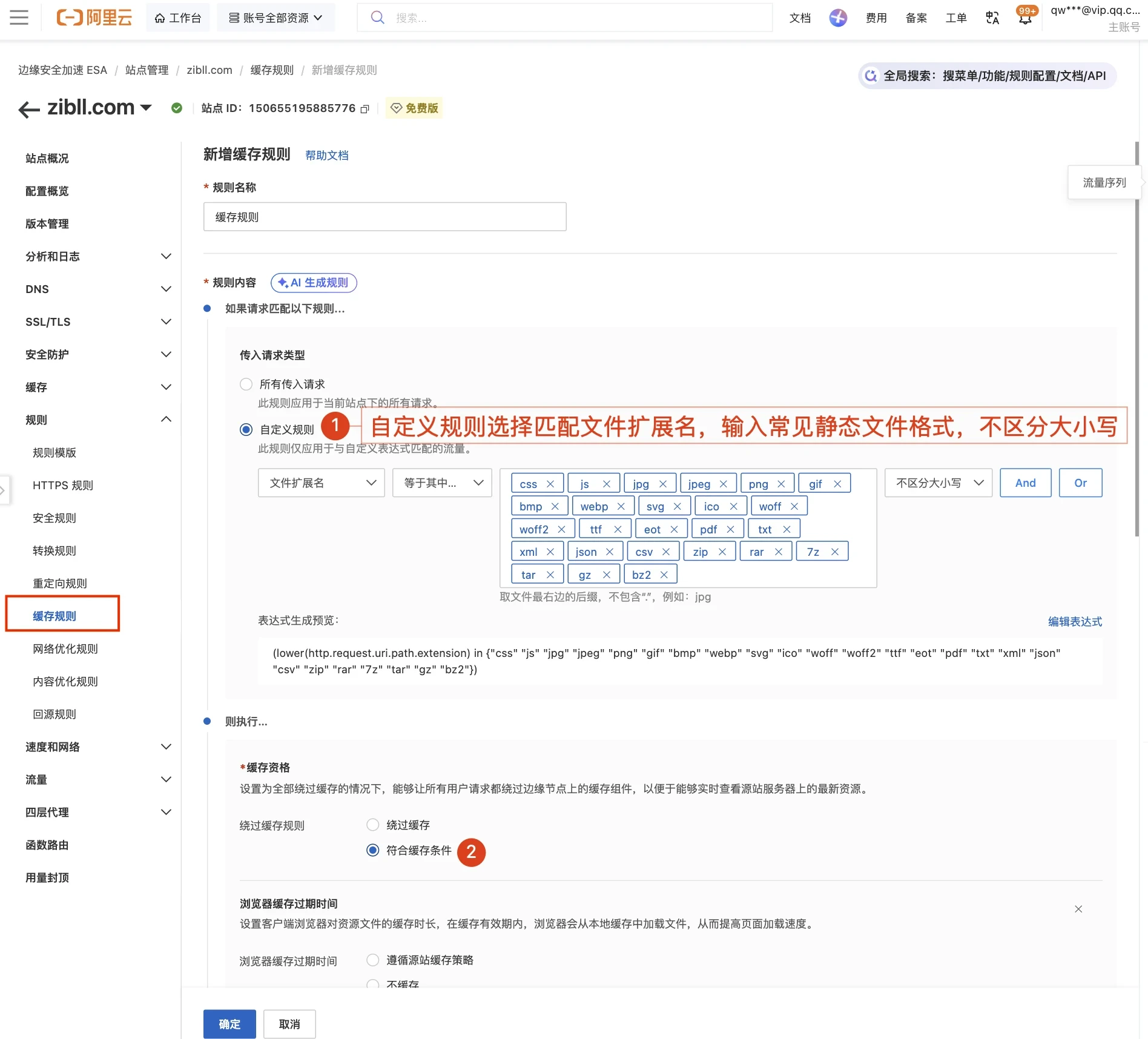
Task: Click the language switcher icon
Action: click(992, 18)
